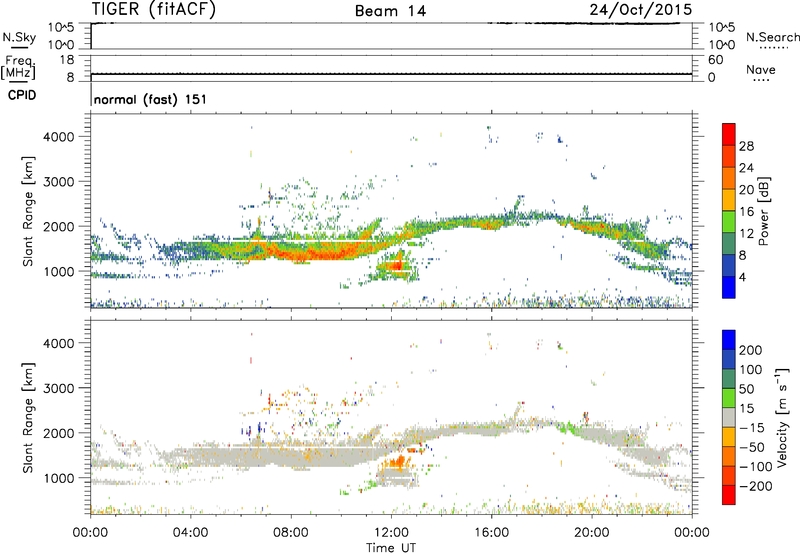Screen dimensions: 800x554
Task: Click the "60" tick on the Nave axis
Action: click(x=715, y=60)
